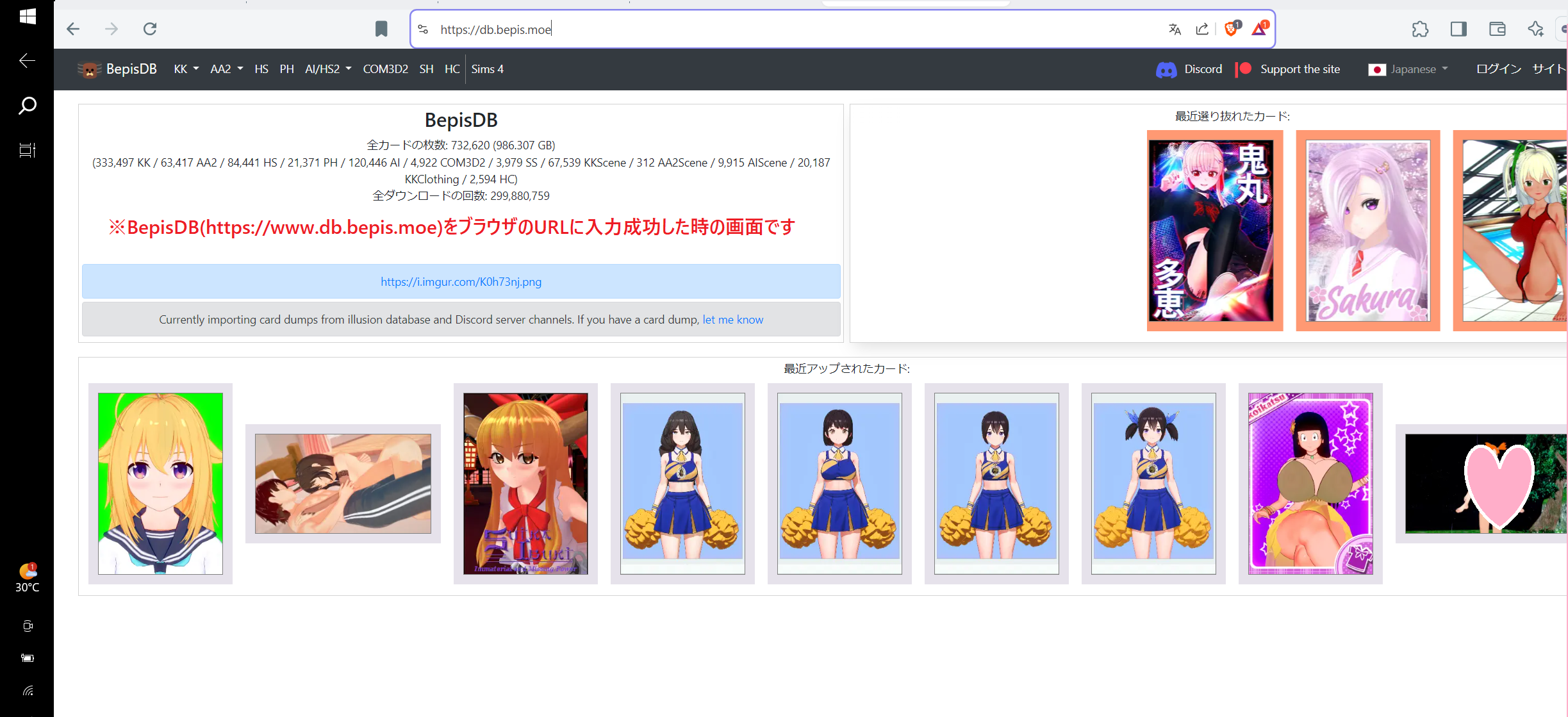Open the i.imgur.com/K0h73nj.png link
The width and height of the screenshot is (1568, 717).
point(461,282)
